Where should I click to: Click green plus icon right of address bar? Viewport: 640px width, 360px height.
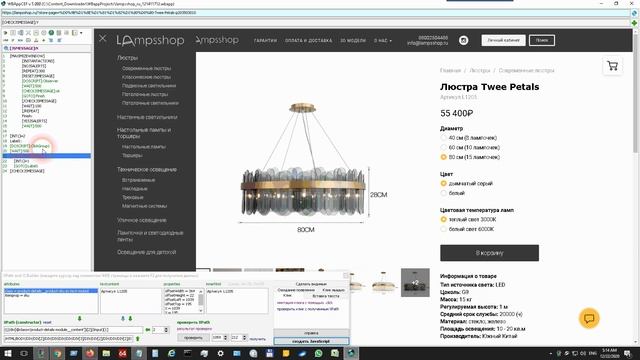(634, 22)
